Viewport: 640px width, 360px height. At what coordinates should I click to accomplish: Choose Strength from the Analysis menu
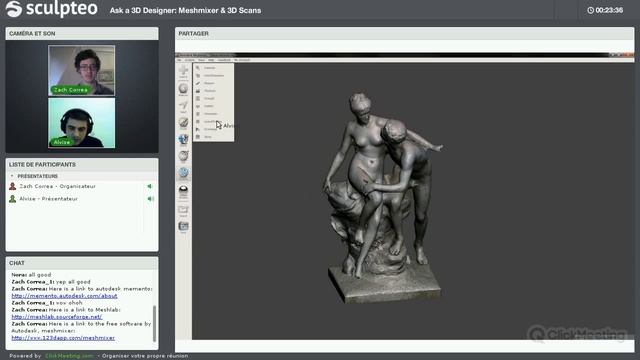(213, 98)
